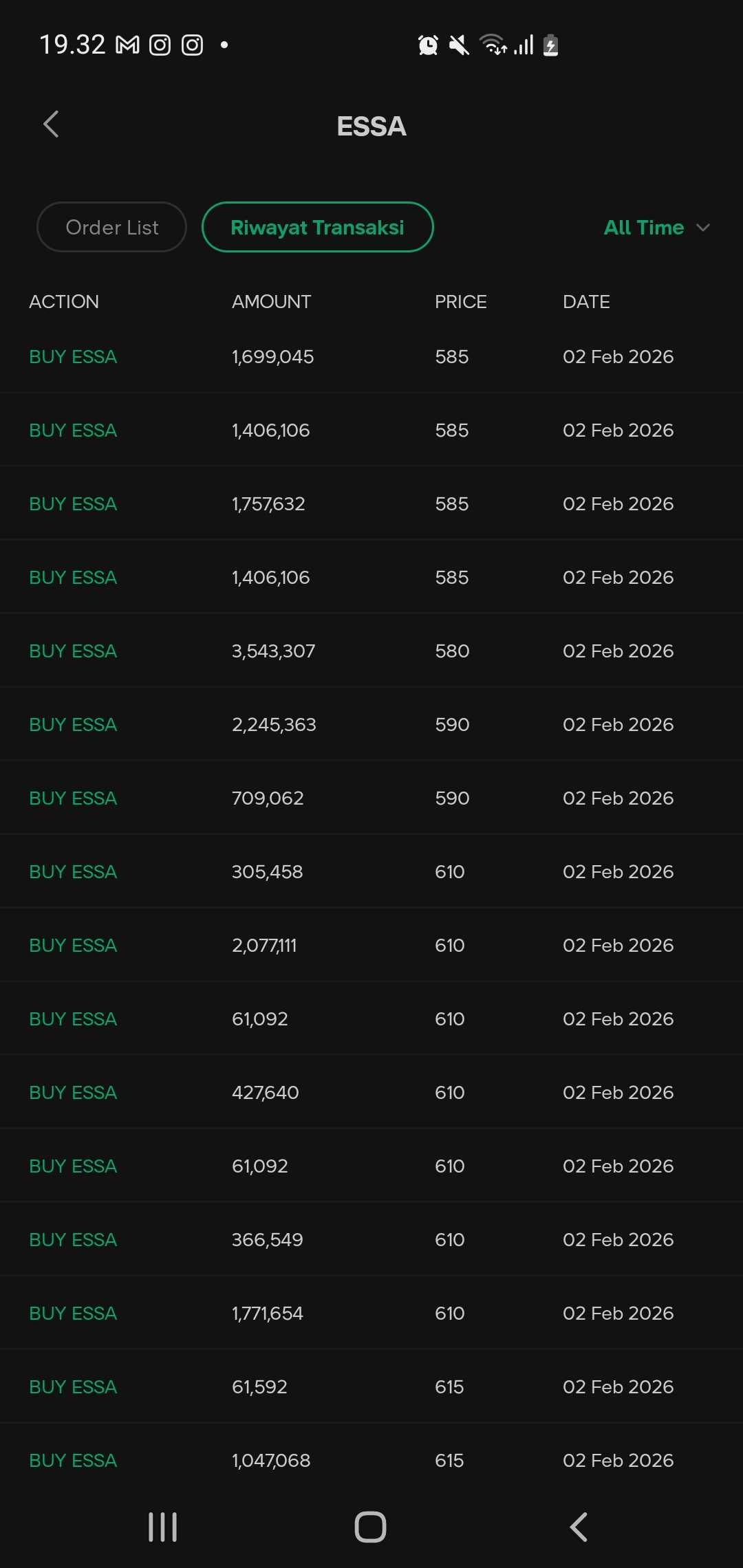Tap the muted sound status icon

pos(459,45)
